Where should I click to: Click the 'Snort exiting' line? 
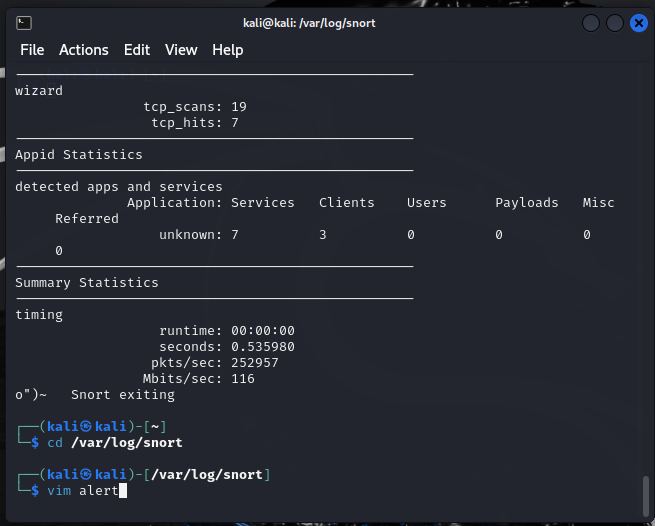coord(123,395)
